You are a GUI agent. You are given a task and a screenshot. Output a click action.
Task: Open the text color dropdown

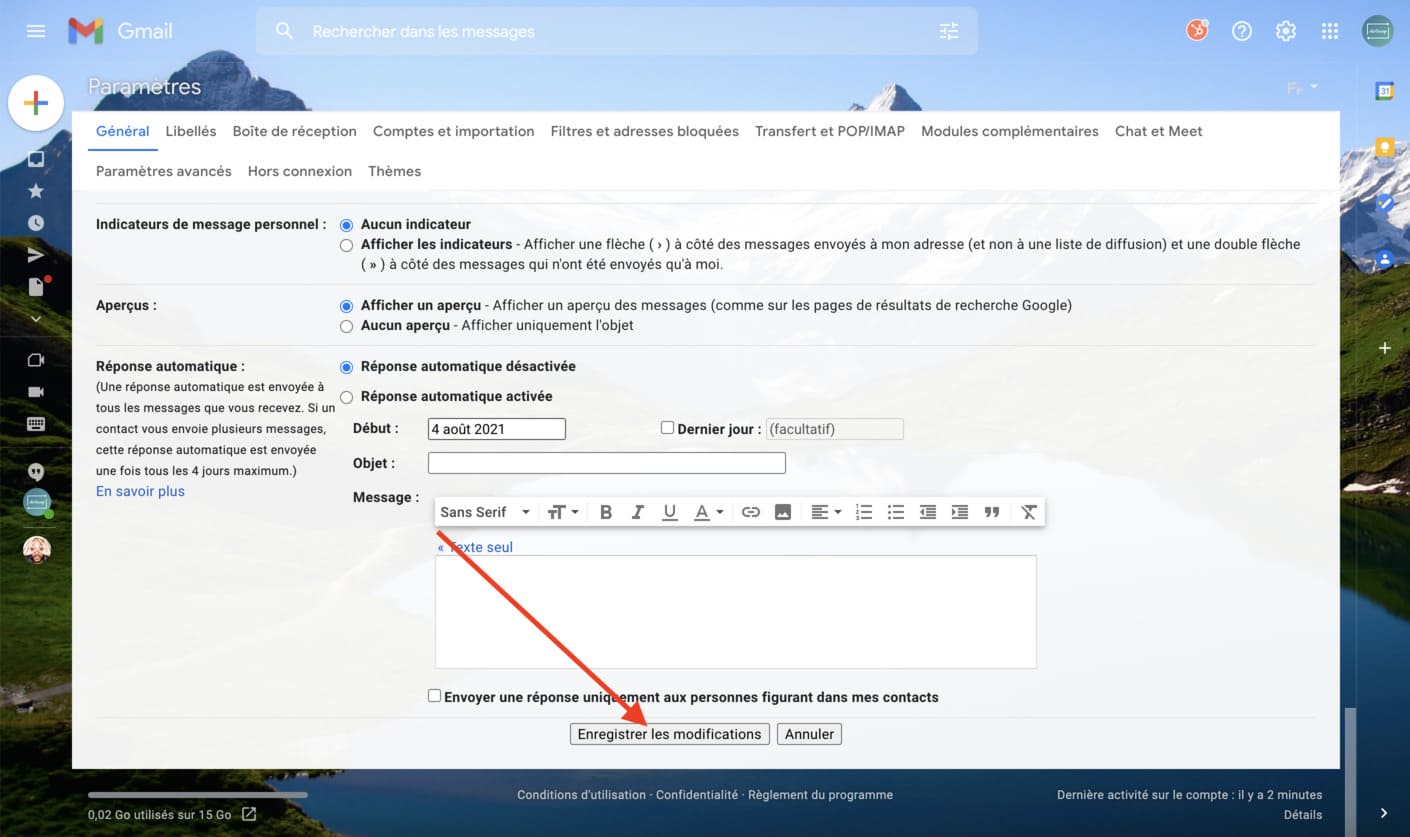click(x=709, y=512)
